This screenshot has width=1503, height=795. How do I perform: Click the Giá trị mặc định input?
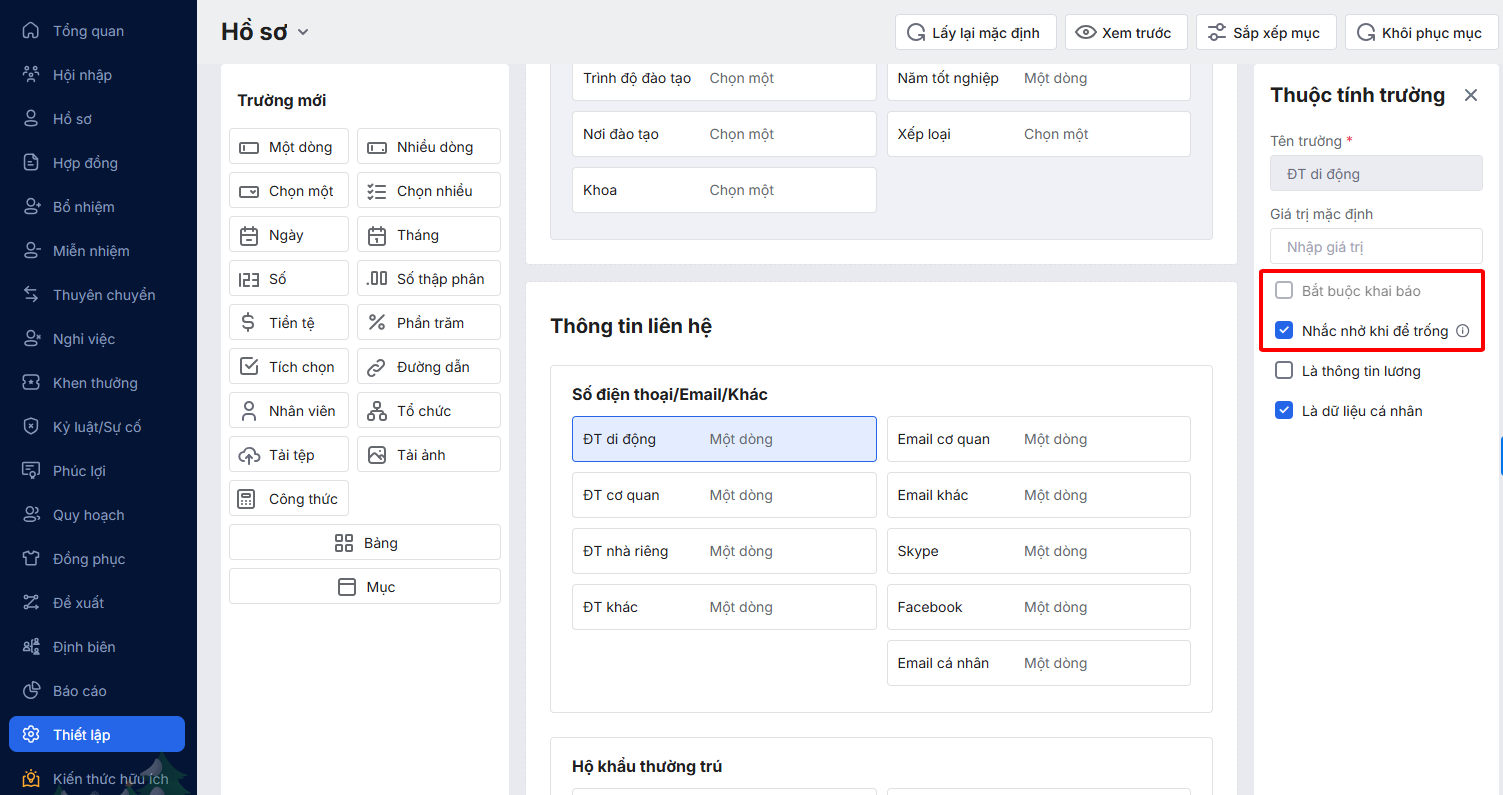click(x=1376, y=247)
